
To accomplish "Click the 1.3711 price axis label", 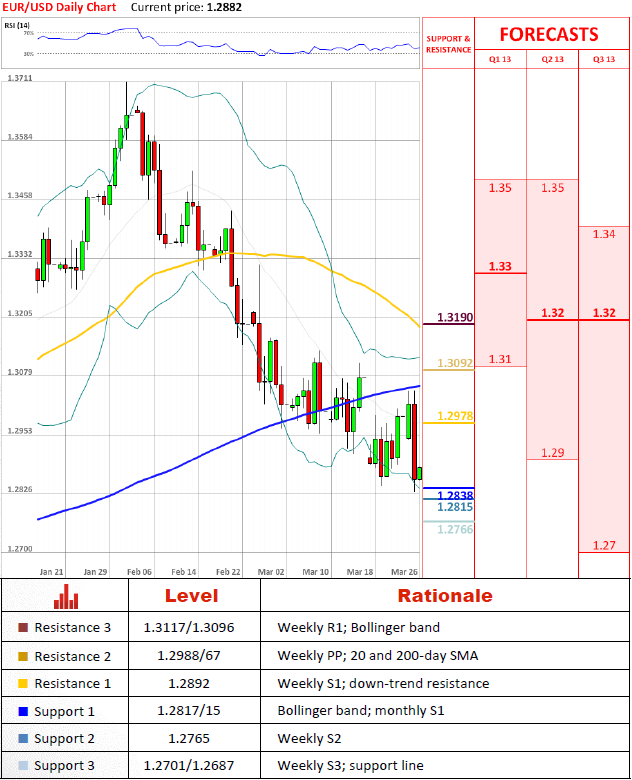I will [x=20, y=78].
